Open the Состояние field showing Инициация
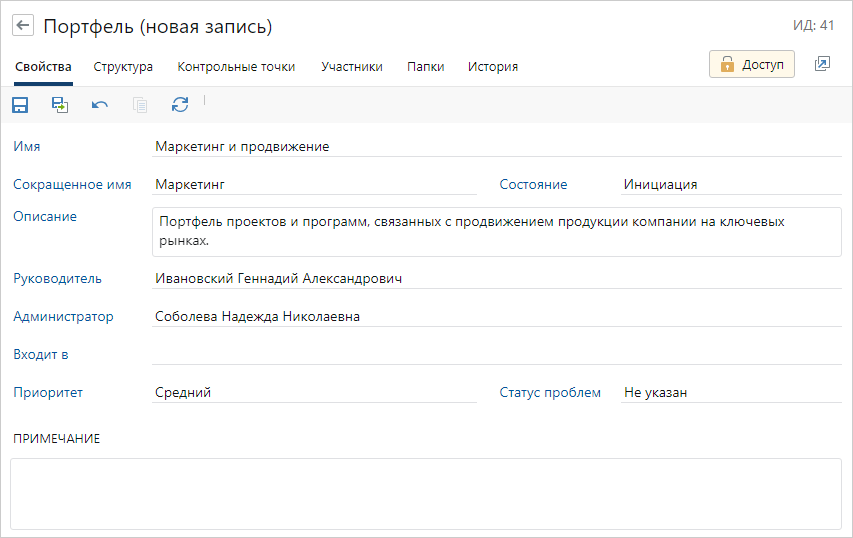Image resolution: width=853 pixels, height=538 pixels. (x=730, y=184)
